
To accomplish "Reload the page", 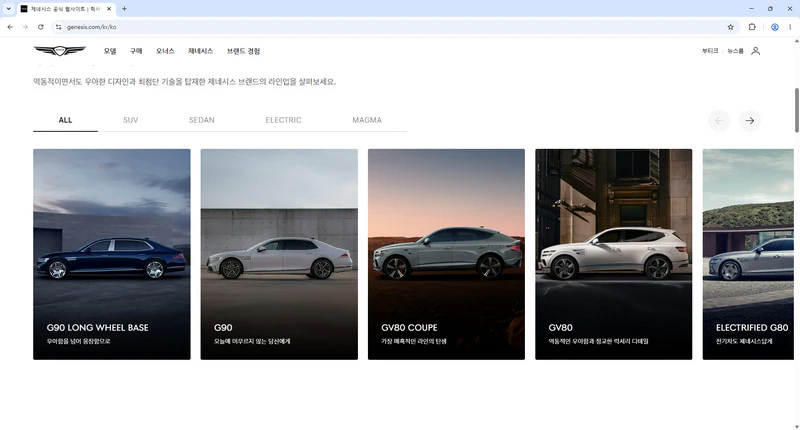I will 40,27.
